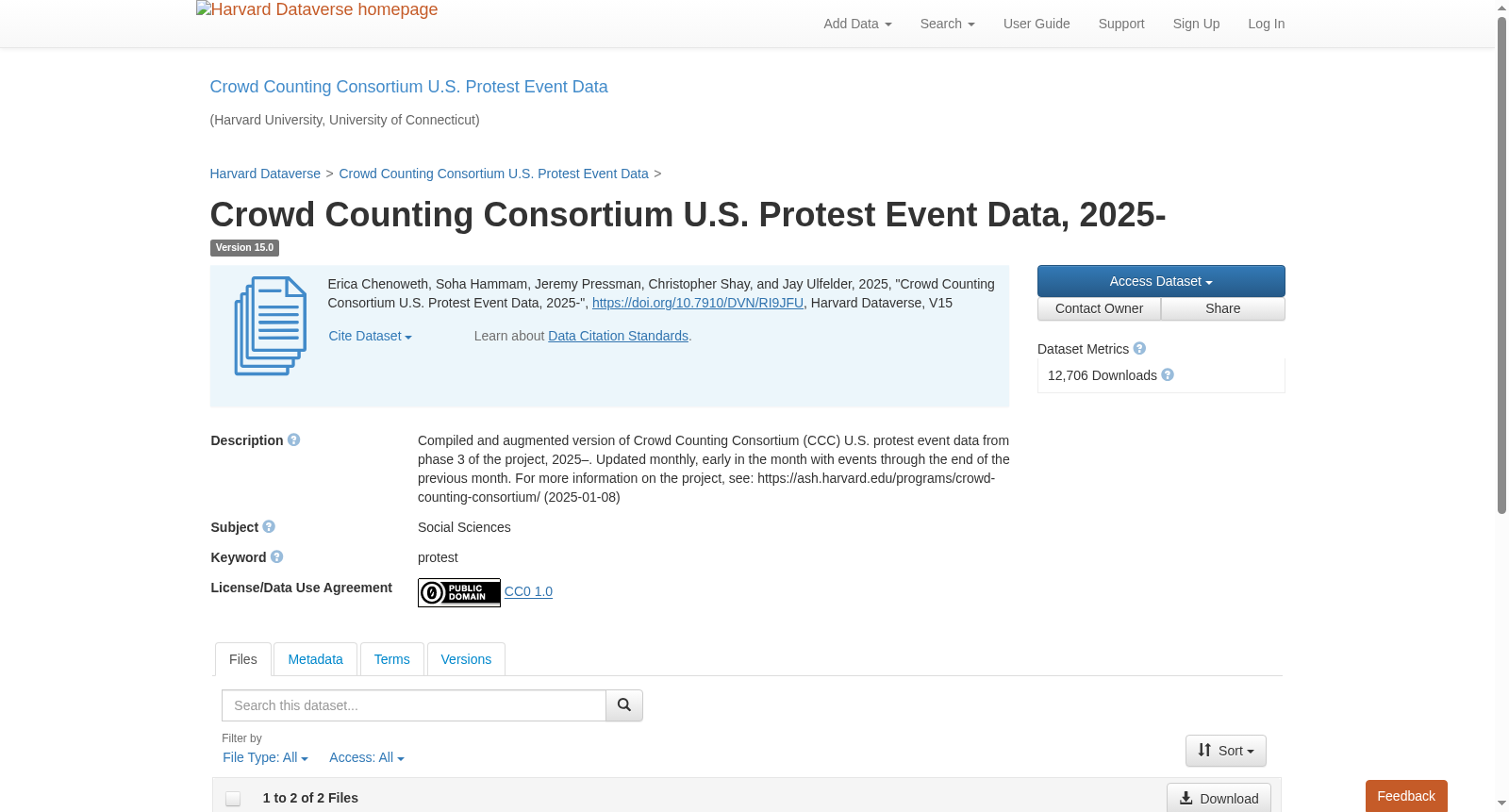Expand the Cite Dataset dropdown
The image size is (1509, 812).
point(370,336)
